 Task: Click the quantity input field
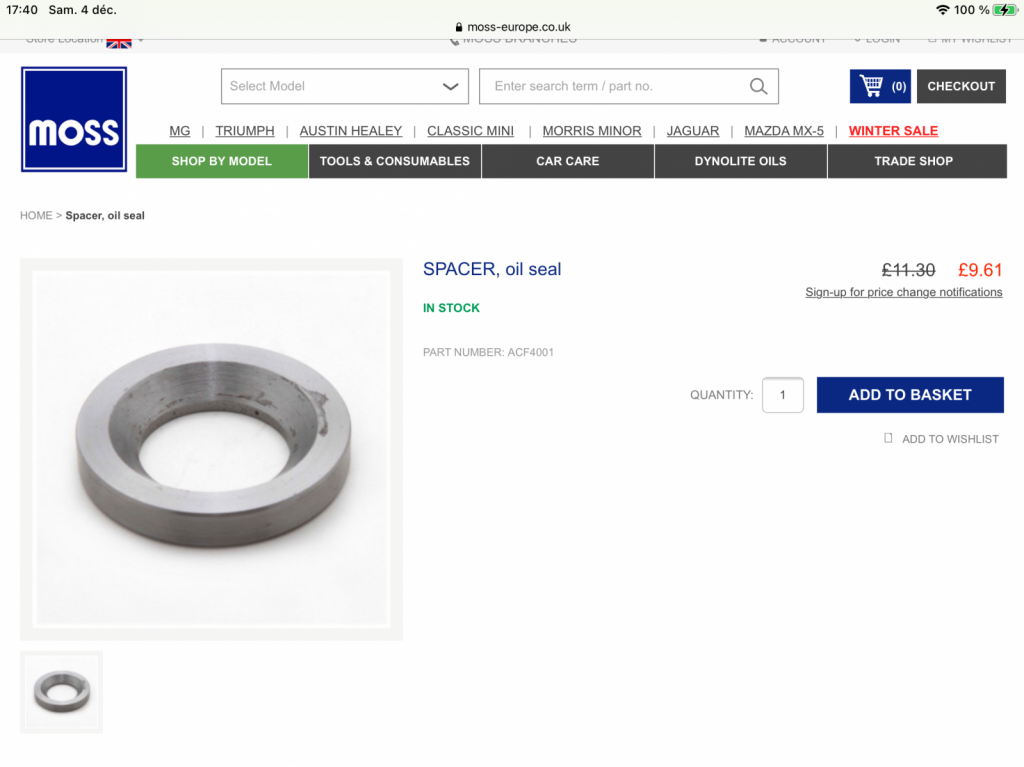pyautogui.click(x=782, y=395)
